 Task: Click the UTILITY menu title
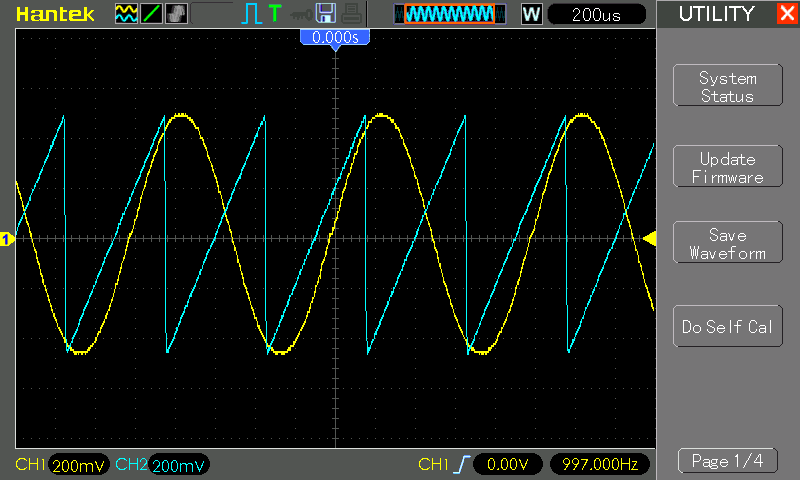716,14
